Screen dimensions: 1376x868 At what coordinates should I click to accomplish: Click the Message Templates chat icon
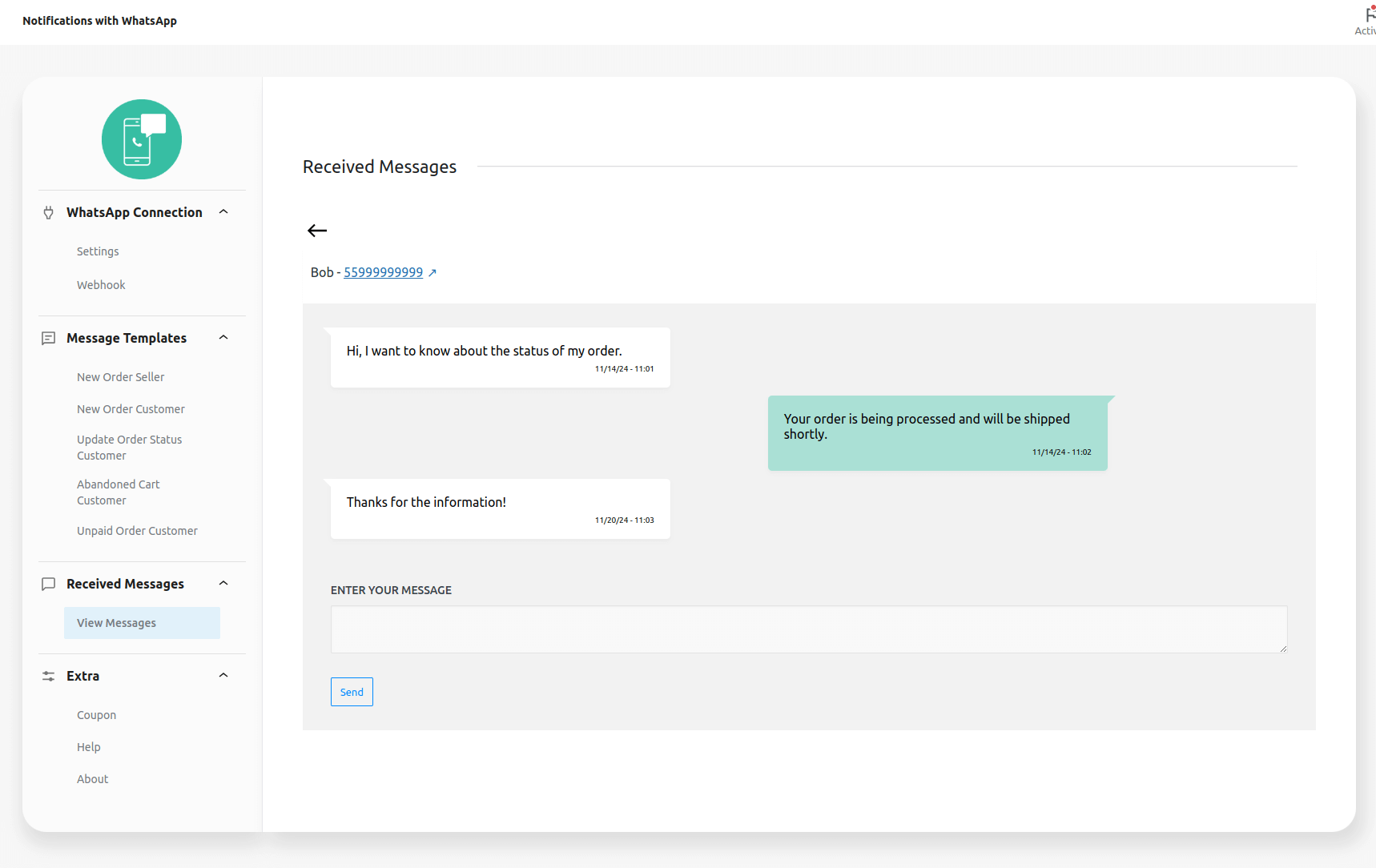pos(49,337)
